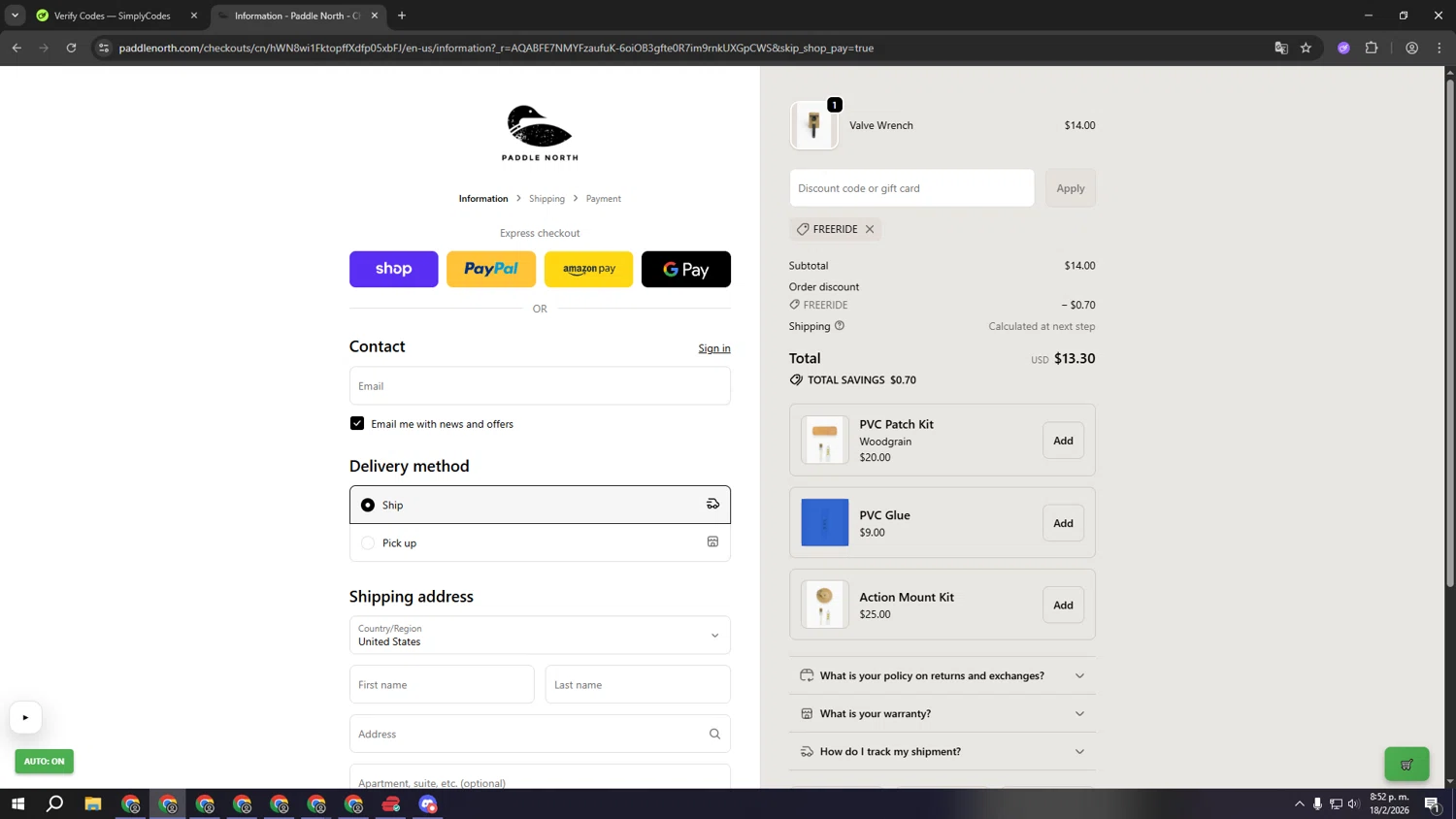
Task: Pay with PayPal express button
Action: point(491,269)
